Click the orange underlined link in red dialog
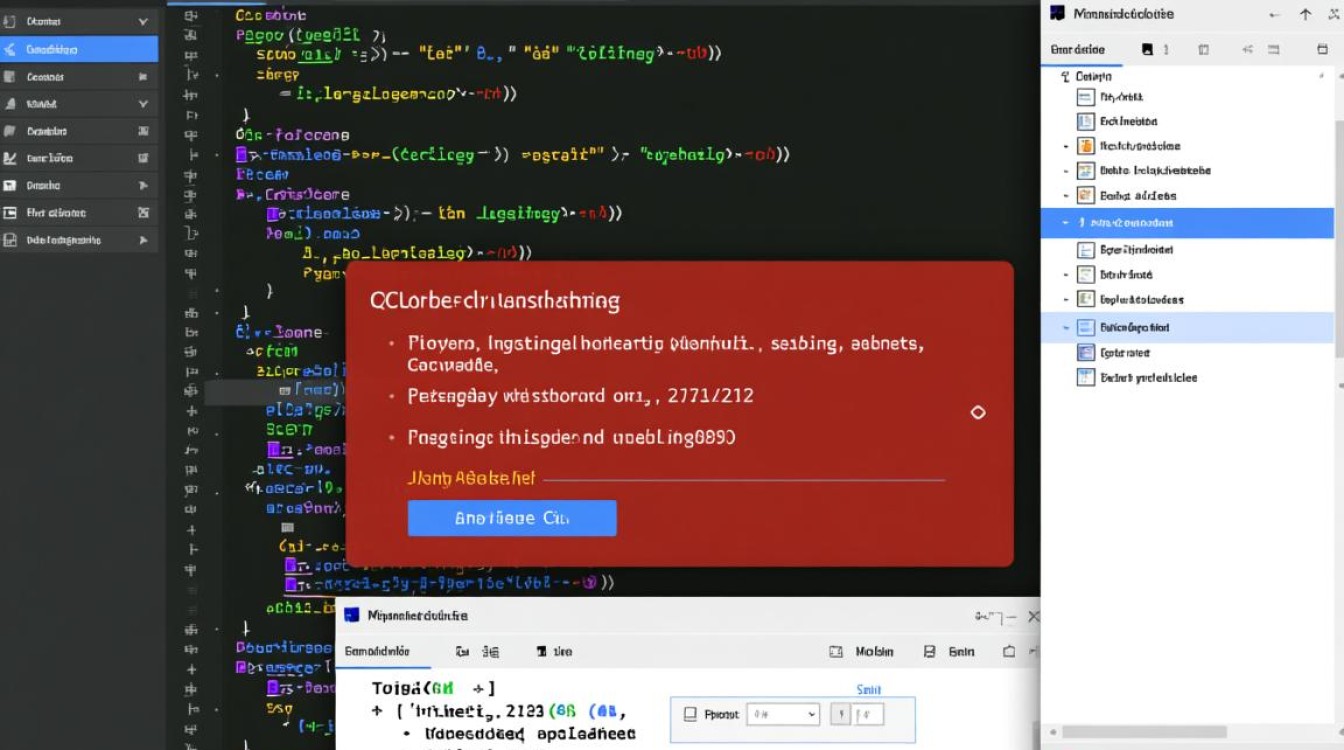This screenshot has height=750, width=1344. [471, 478]
